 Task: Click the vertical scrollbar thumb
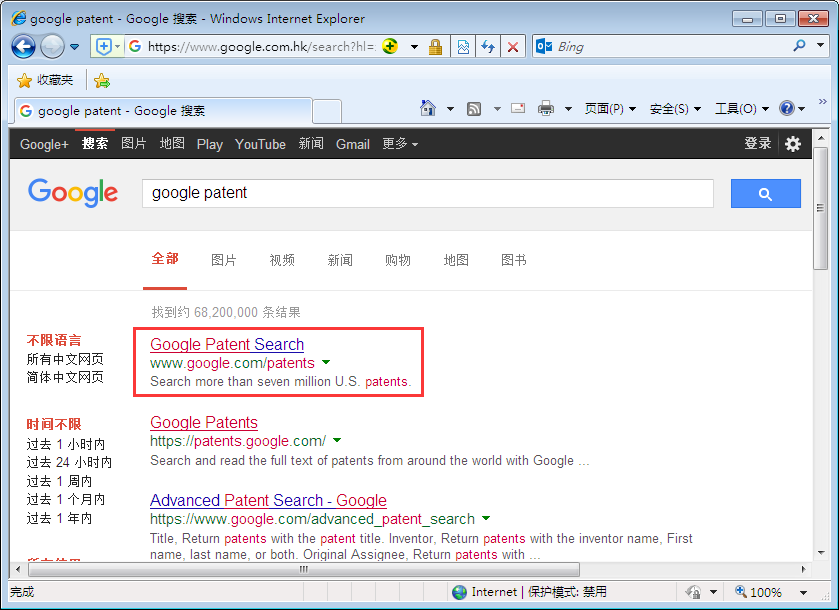[820, 208]
